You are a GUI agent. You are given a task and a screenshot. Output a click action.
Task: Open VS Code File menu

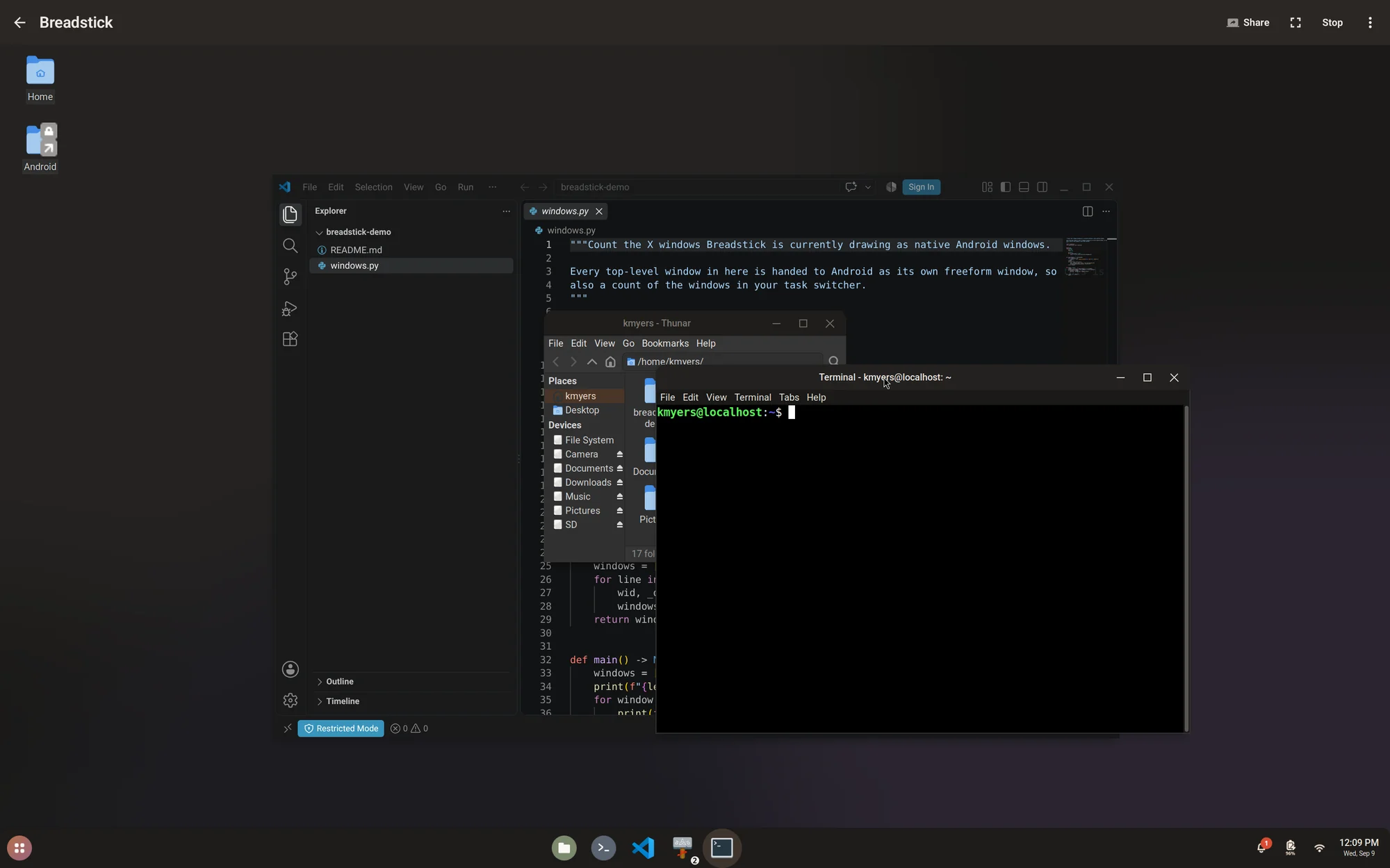coord(309,187)
